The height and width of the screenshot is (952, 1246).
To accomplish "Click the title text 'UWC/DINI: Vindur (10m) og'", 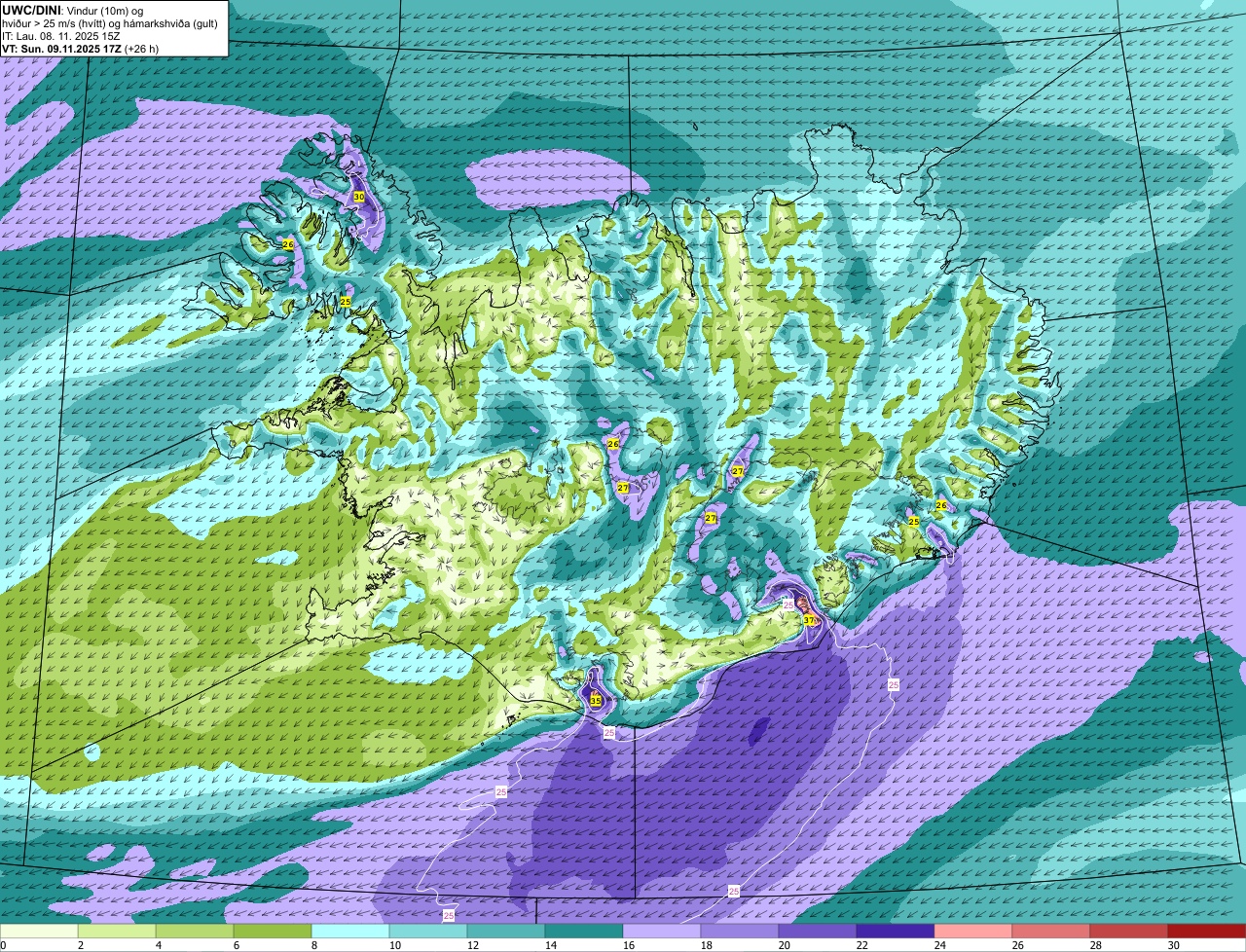I will click(73, 10).
